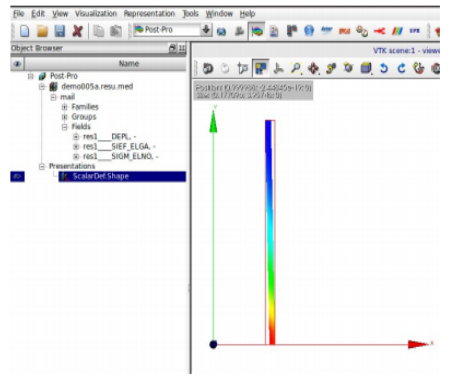Expand the res1___DEPL field node
The height and width of the screenshot is (378, 450).
76,137
